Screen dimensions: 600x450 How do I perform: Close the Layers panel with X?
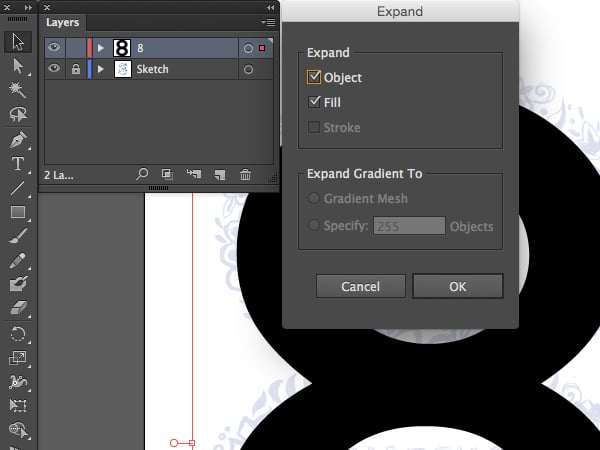[x=47, y=7]
